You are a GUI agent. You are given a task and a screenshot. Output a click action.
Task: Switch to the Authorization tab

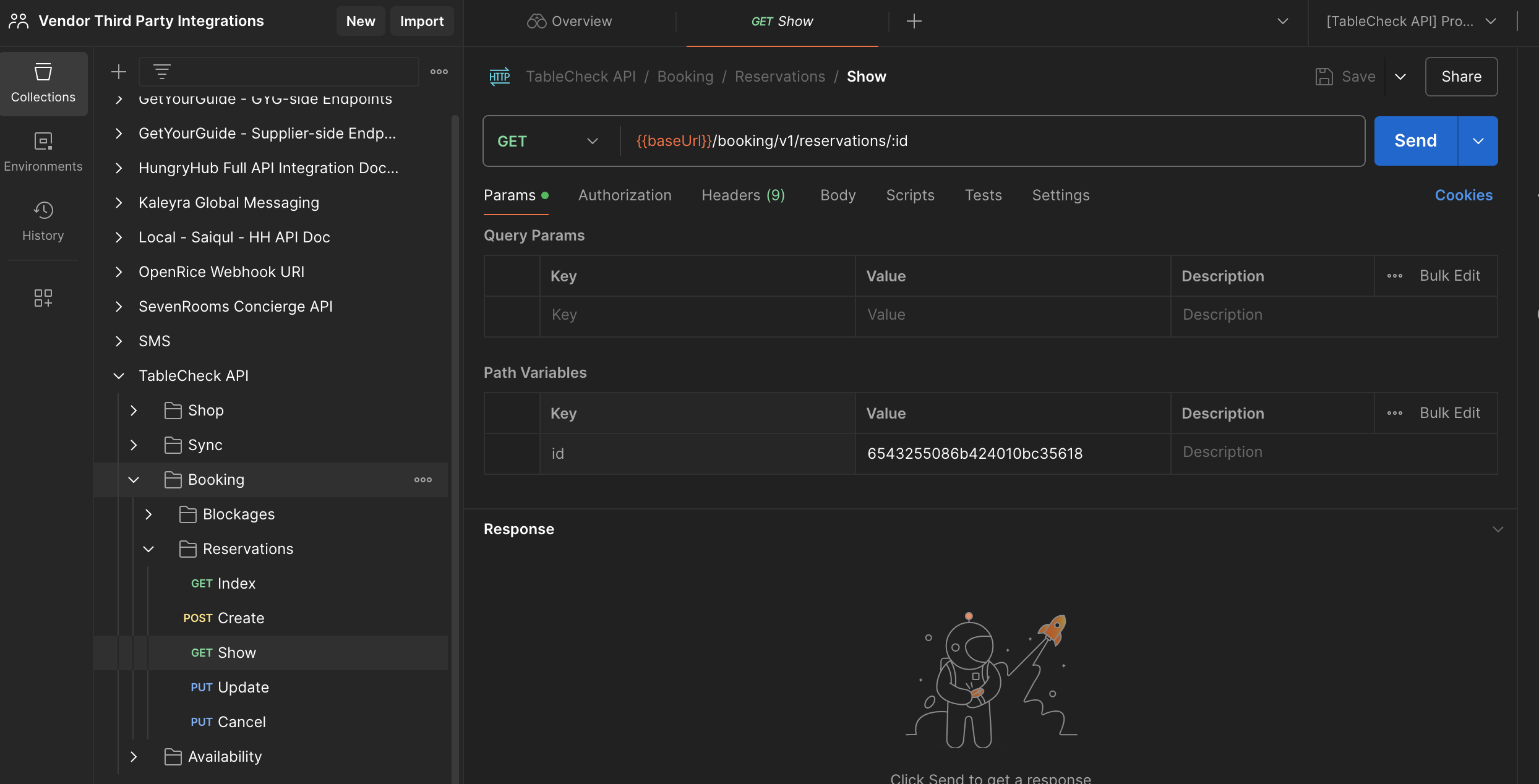tap(625, 195)
